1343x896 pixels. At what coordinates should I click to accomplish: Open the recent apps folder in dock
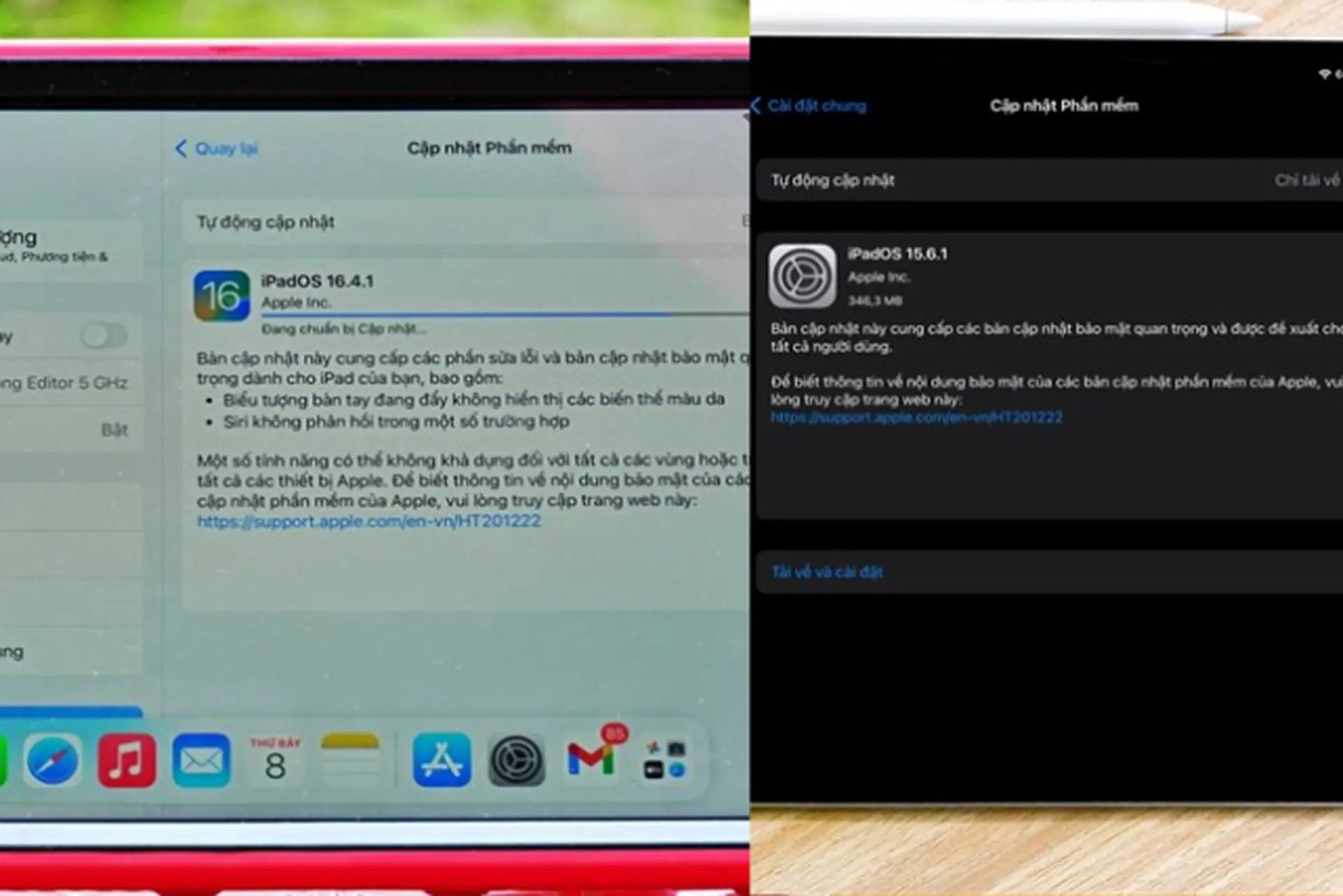[x=665, y=760]
